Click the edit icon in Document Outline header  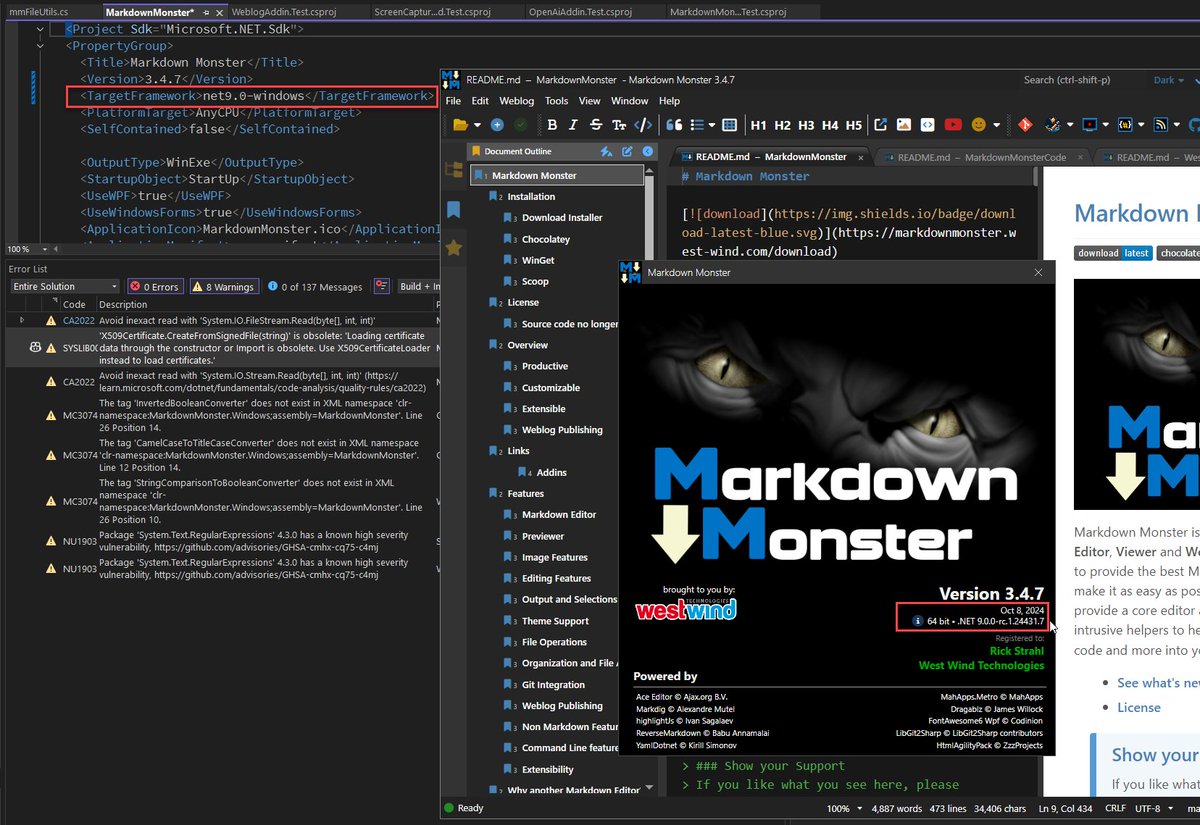(x=627, y=151)
